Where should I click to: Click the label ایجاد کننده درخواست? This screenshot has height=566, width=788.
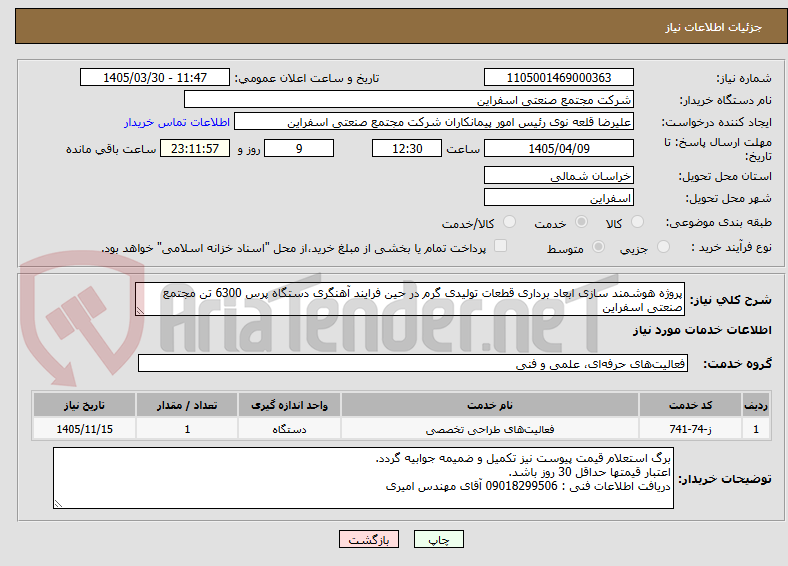pos(716,123)
